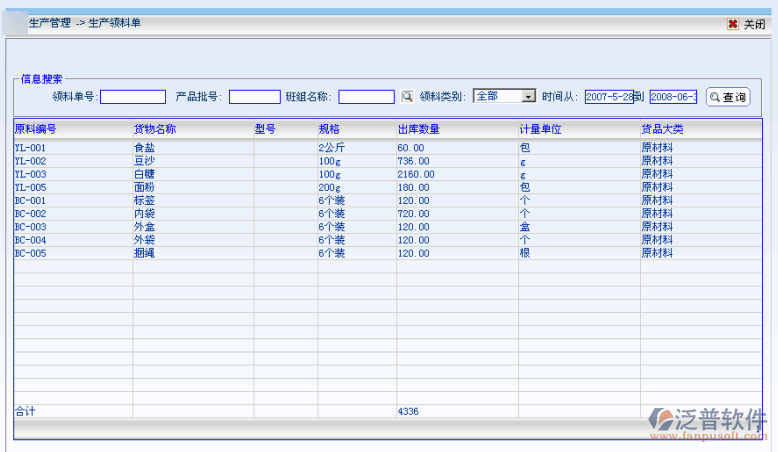Focus the 领料单号 input field

click(x=133, y=97)
